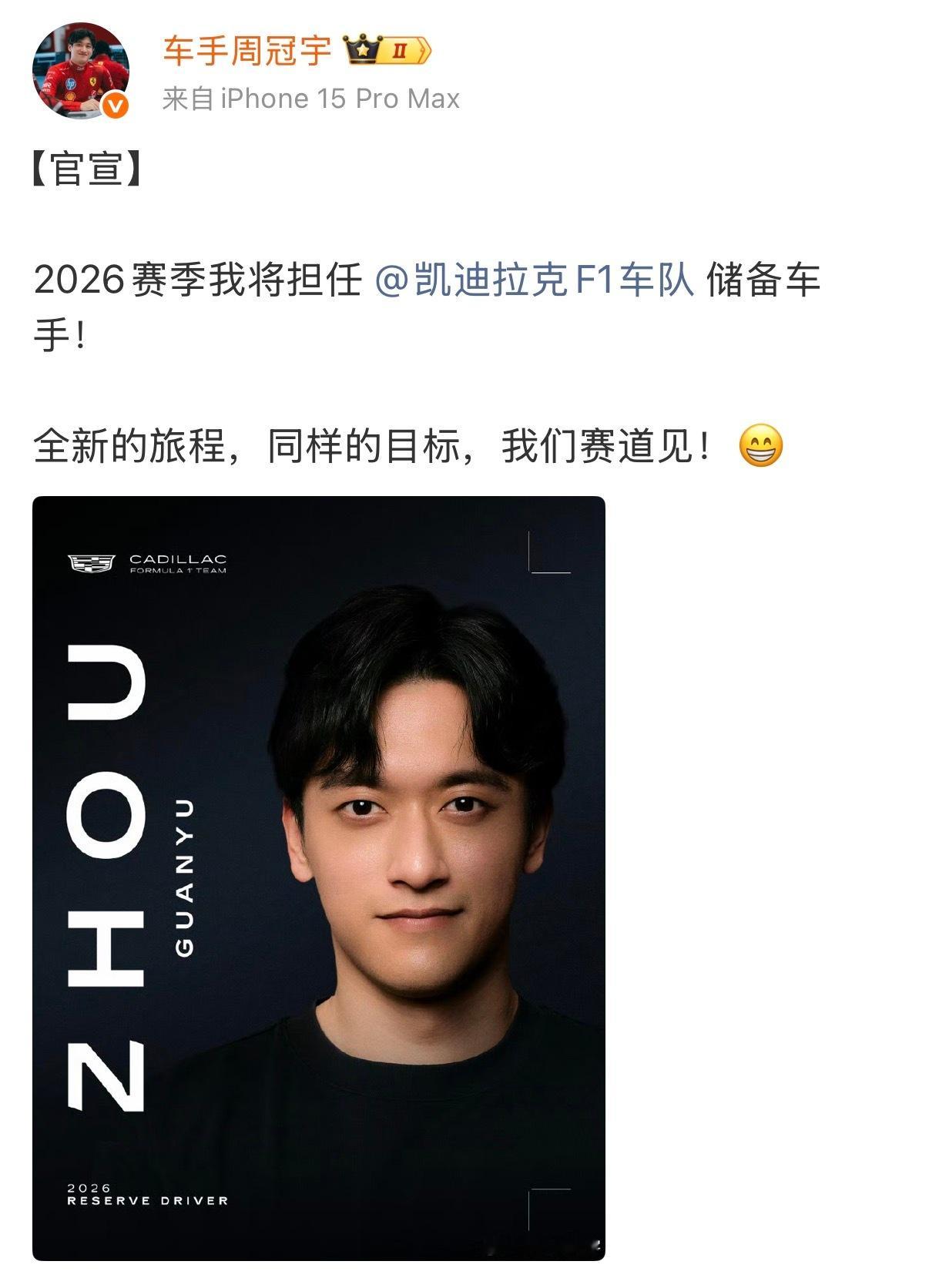The image size is (929, 1288).
Task: Click the Cadillac crest logo in poster
Action: (x=92, y=563)
